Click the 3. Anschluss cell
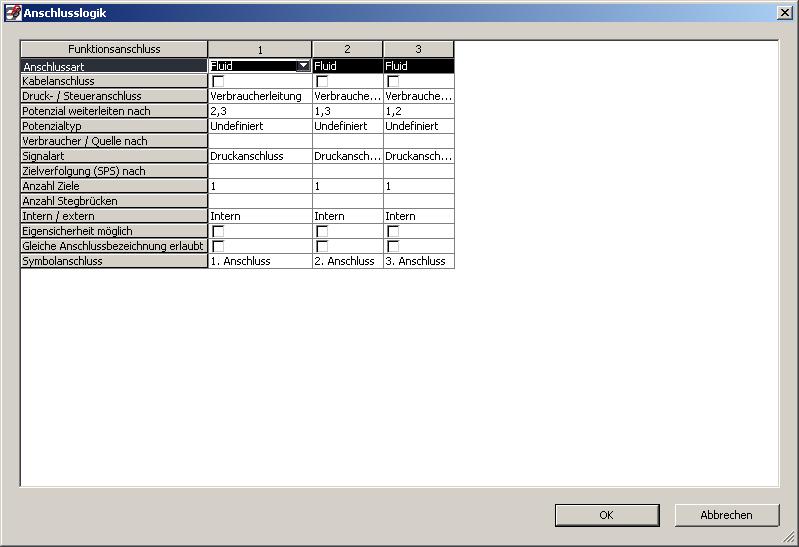799x547 pixels. [x=418, y=262]
